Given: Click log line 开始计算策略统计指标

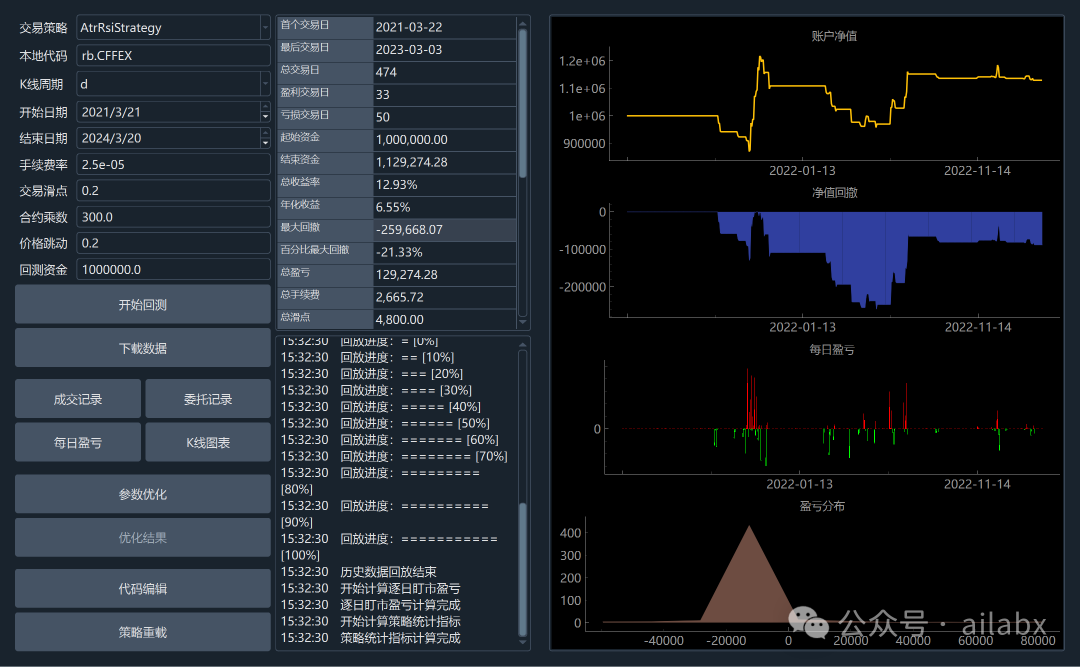Looking at the screenshot, I should click(371, 622).
